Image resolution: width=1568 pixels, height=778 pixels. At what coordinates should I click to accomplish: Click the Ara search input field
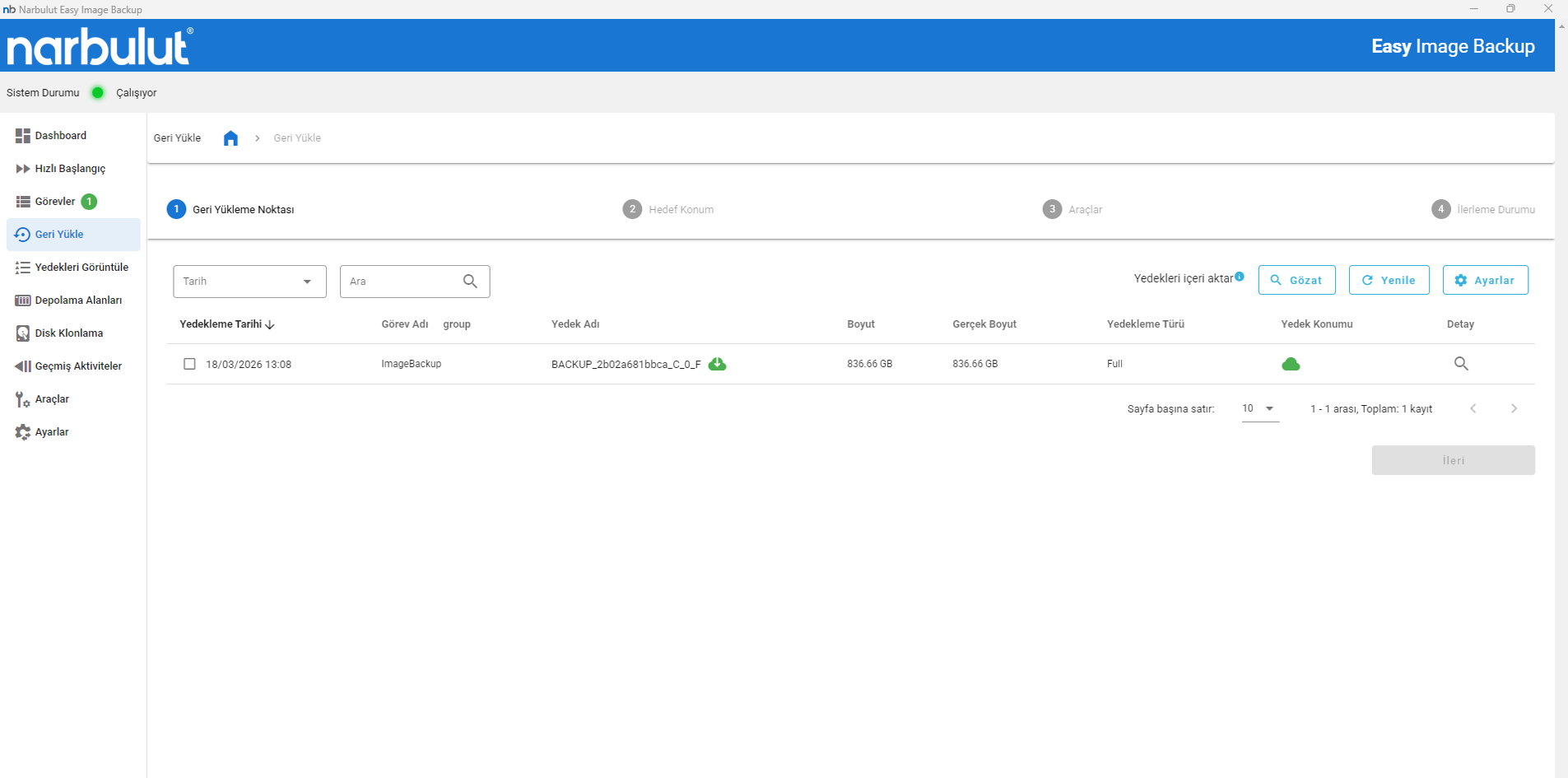(399, 282)
